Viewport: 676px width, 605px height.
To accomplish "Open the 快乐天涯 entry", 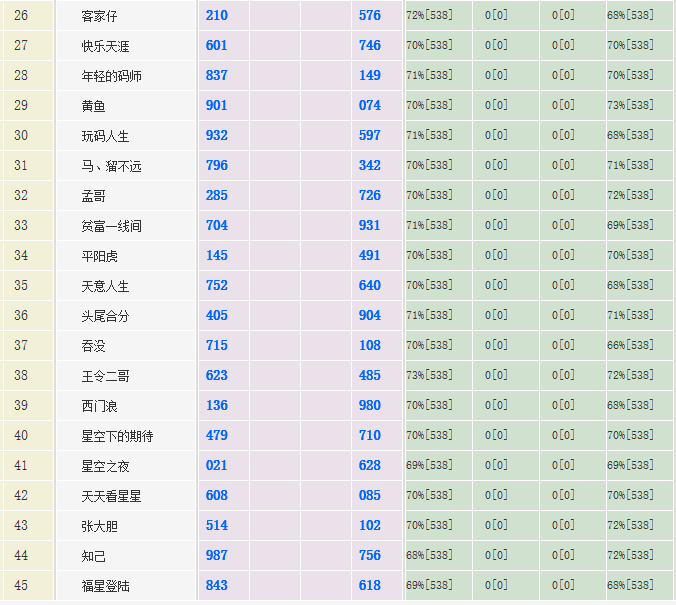I will 105,46.
